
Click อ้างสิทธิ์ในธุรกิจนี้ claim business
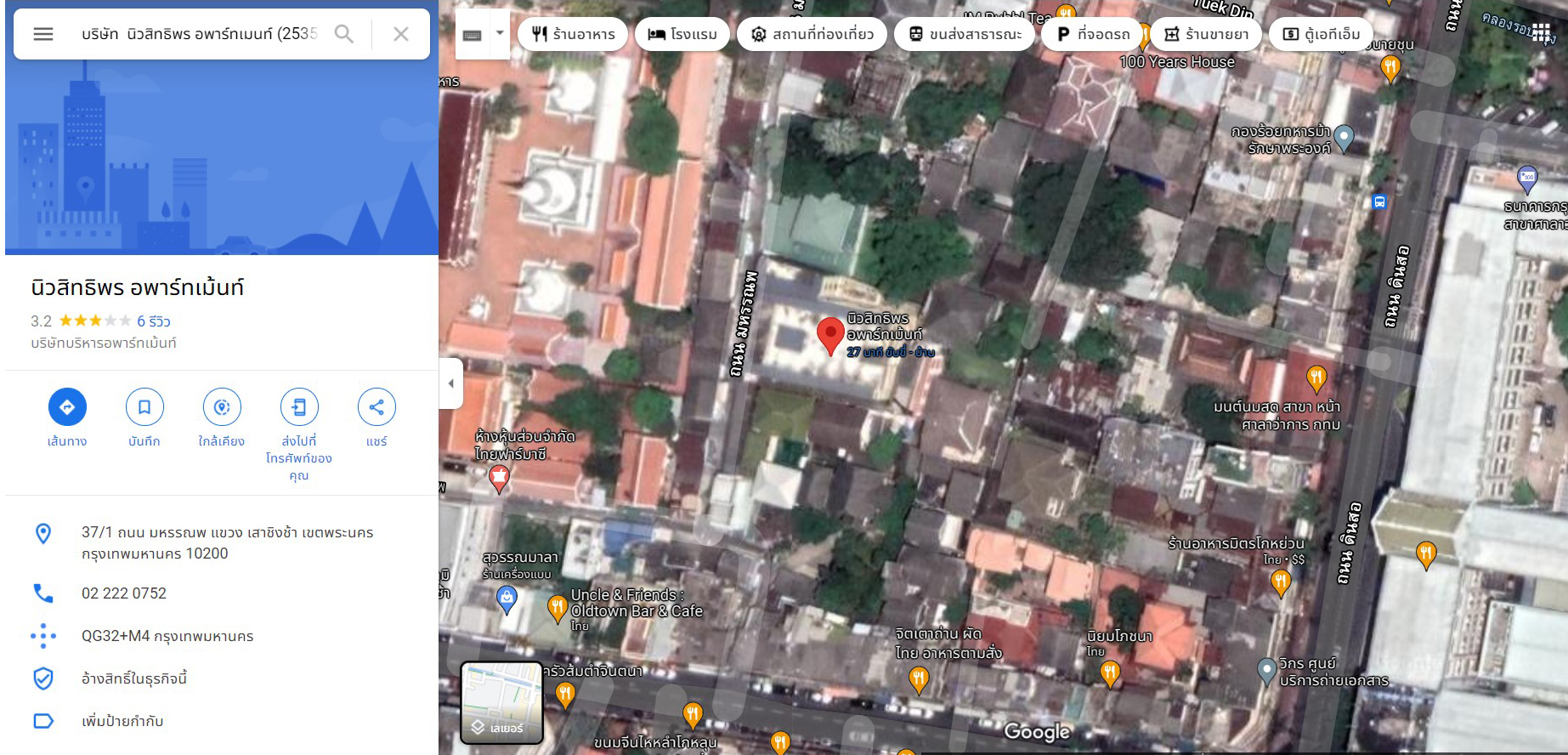[x=134, y=678]
